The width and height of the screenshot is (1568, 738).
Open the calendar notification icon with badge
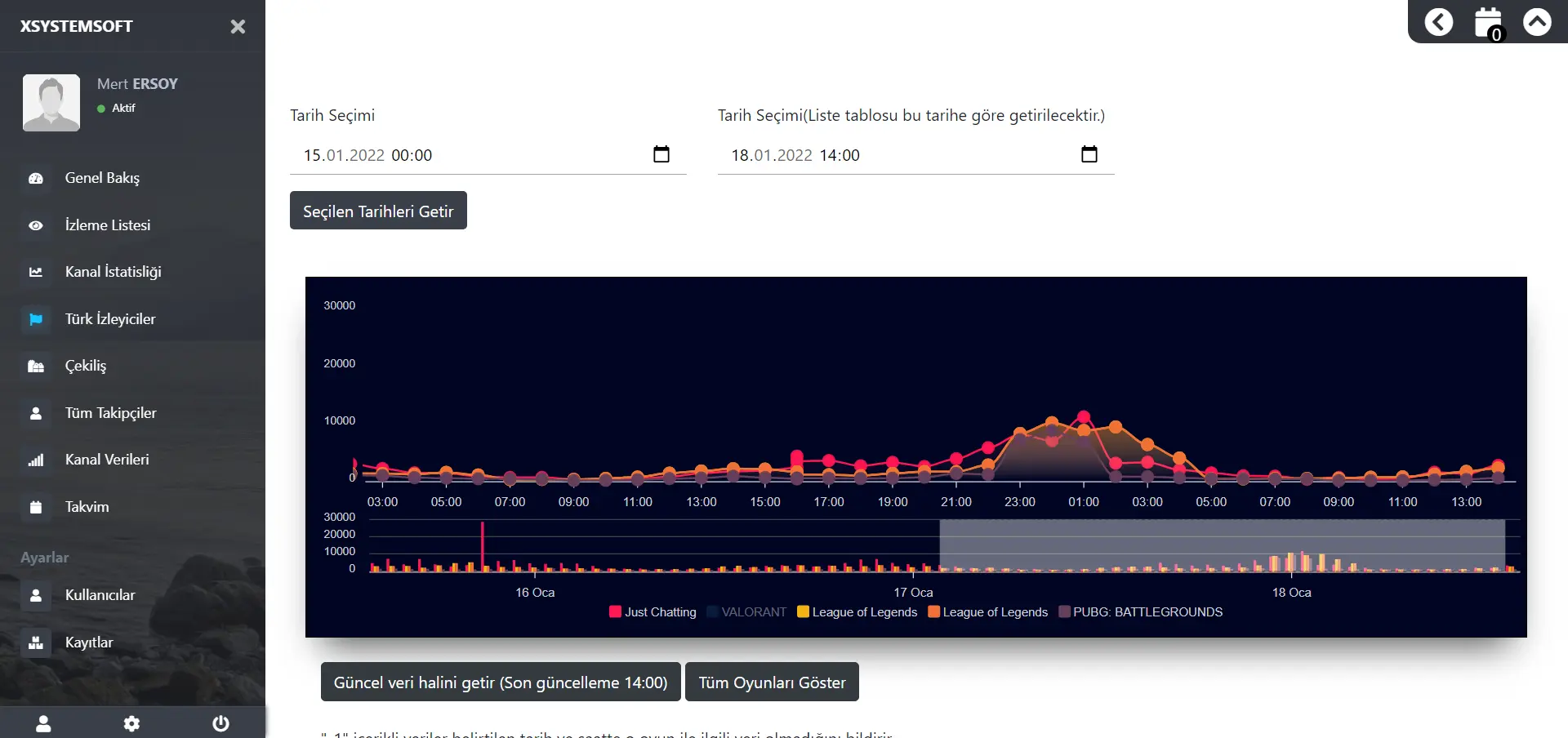[x=1488, y=23]
